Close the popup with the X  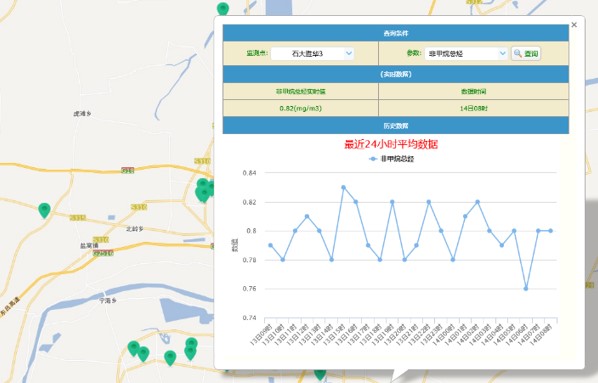pos(574,25)
